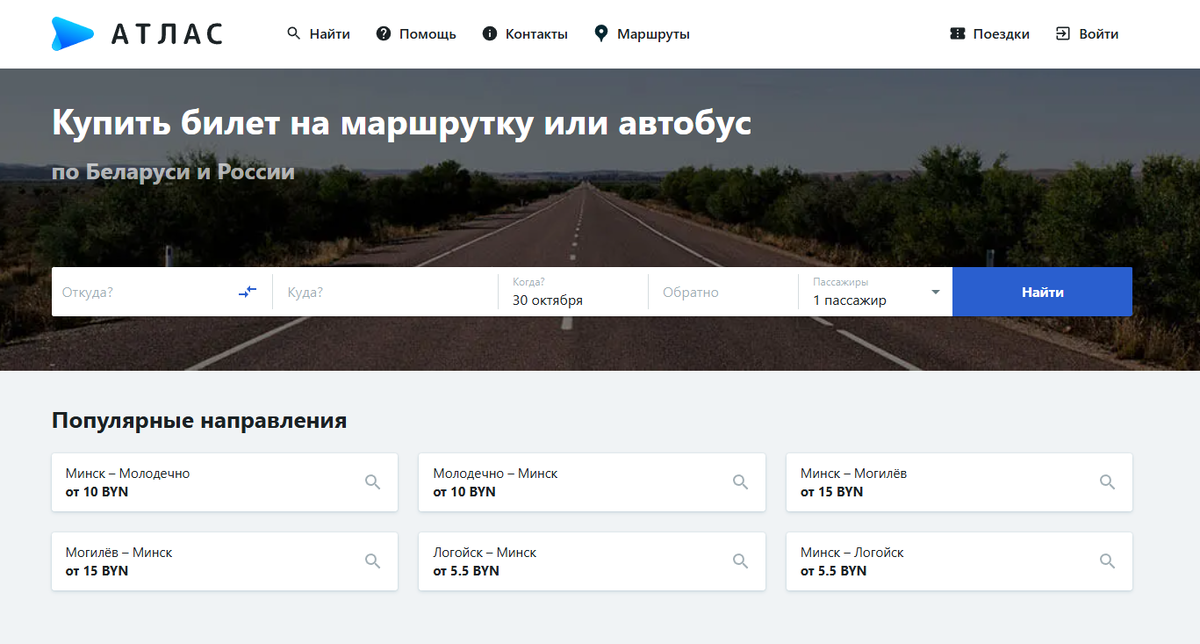Click the по Беларуси и России subtitle
Image resolution: width=1200 pixels, height=644 pixels.
pyautogui.click(x=173, y=172)
